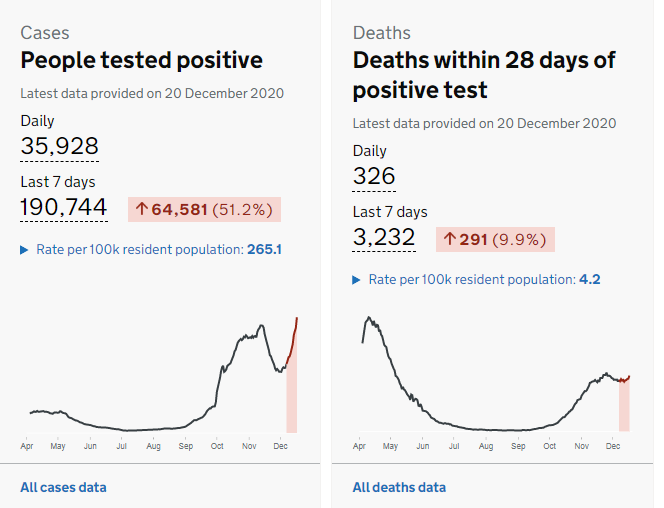
Task: Click the Oct label on cases chart axis
Action: pyautogui.click(x=217, y=445)
